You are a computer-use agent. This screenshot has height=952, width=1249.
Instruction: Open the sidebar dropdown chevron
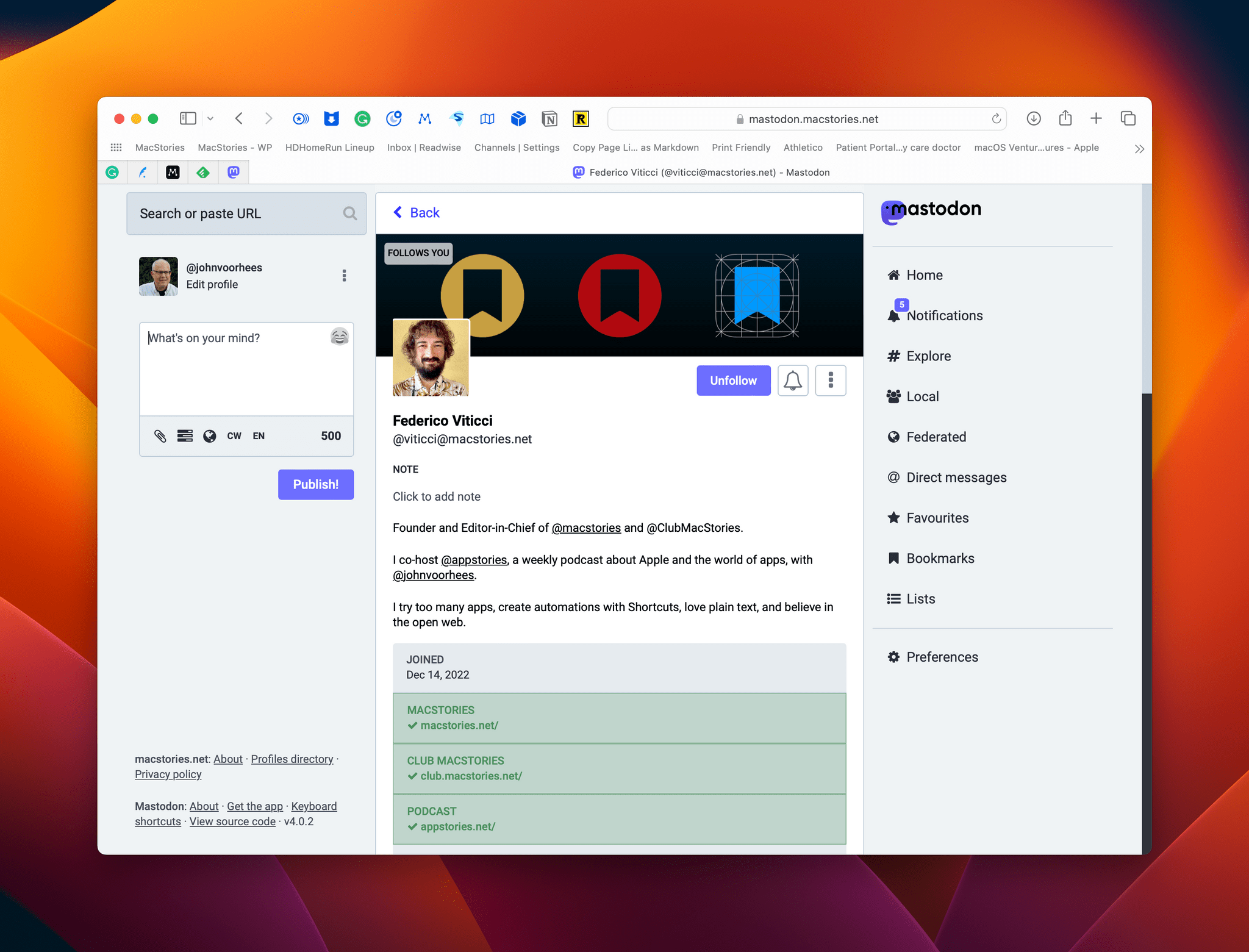210,119
